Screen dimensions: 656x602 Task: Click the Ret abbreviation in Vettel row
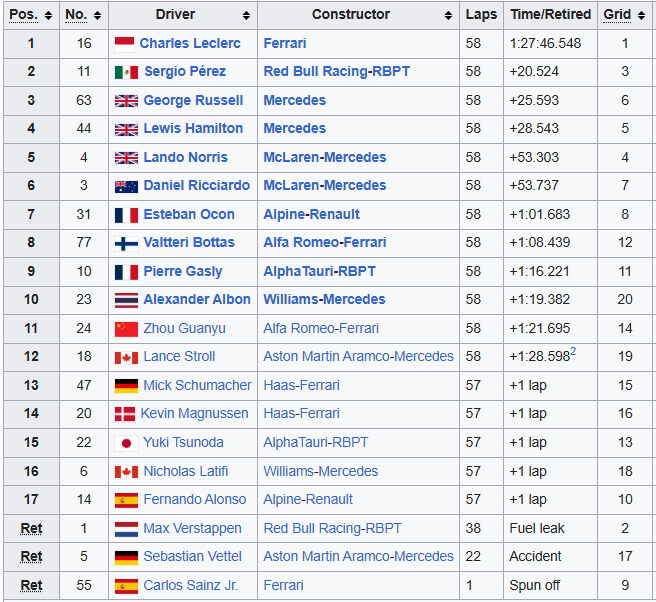coord(31,556)
